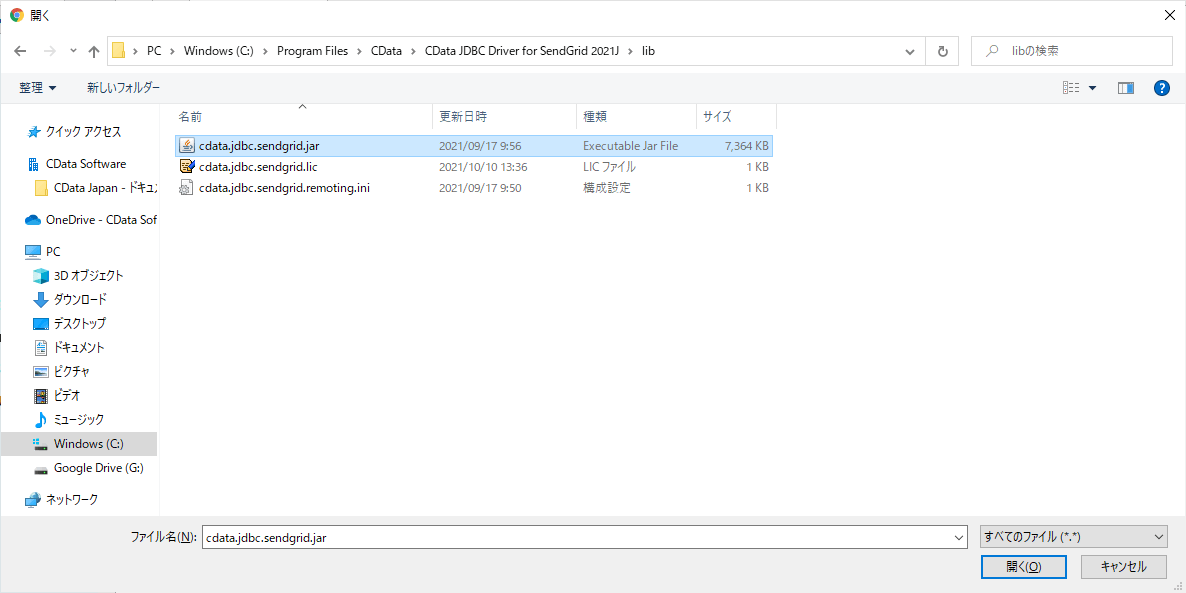
Task: Expand the file name history dropdown
Action: (959, 537)
